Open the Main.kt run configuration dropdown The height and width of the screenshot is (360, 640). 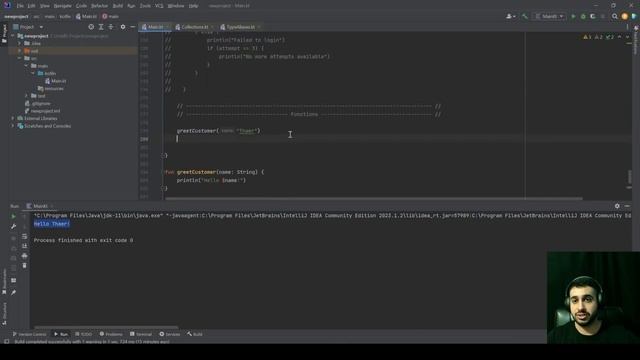pyautogui.click(x=549, y=16)
